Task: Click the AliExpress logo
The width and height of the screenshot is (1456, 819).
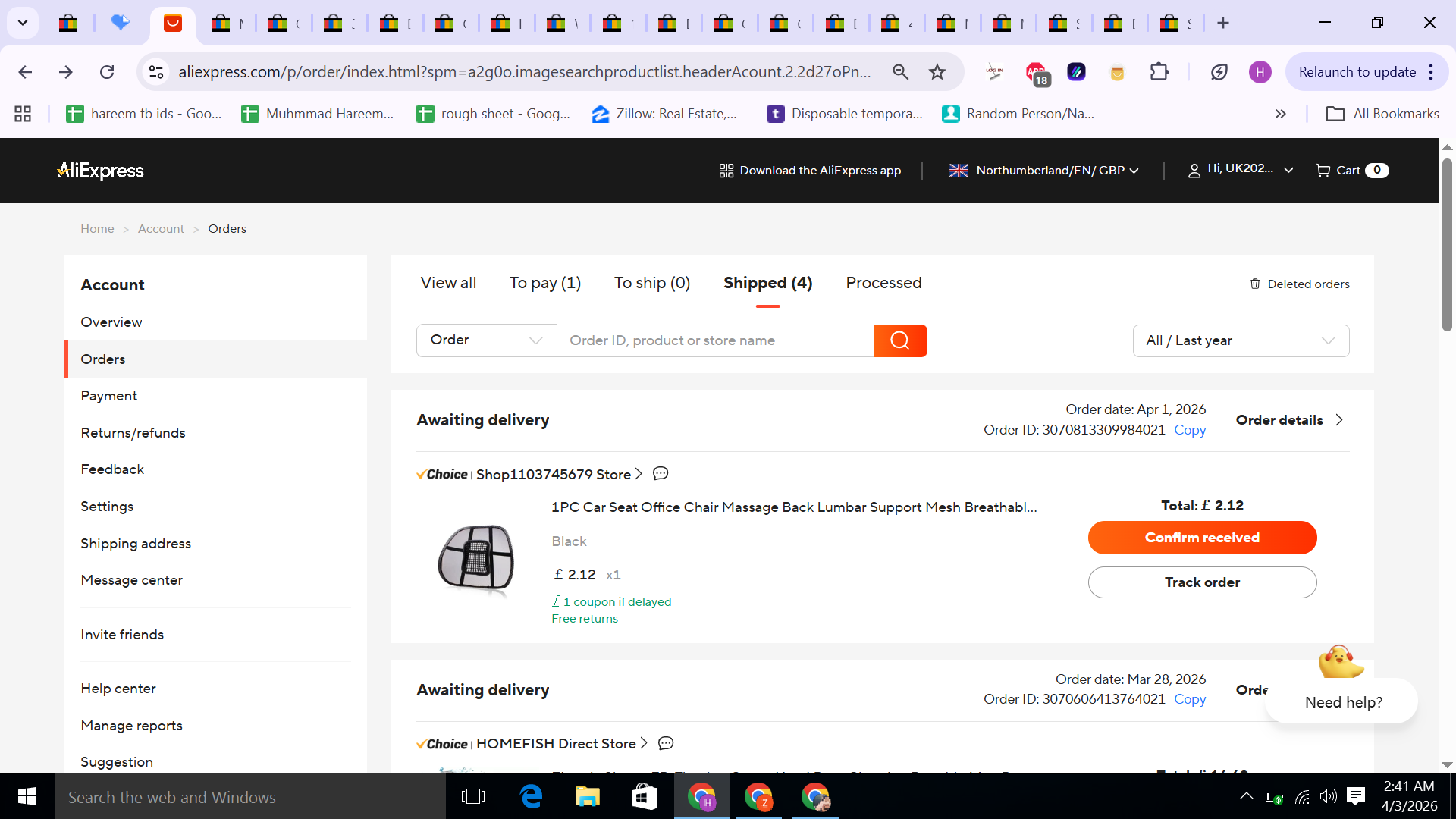Action: 101,171
